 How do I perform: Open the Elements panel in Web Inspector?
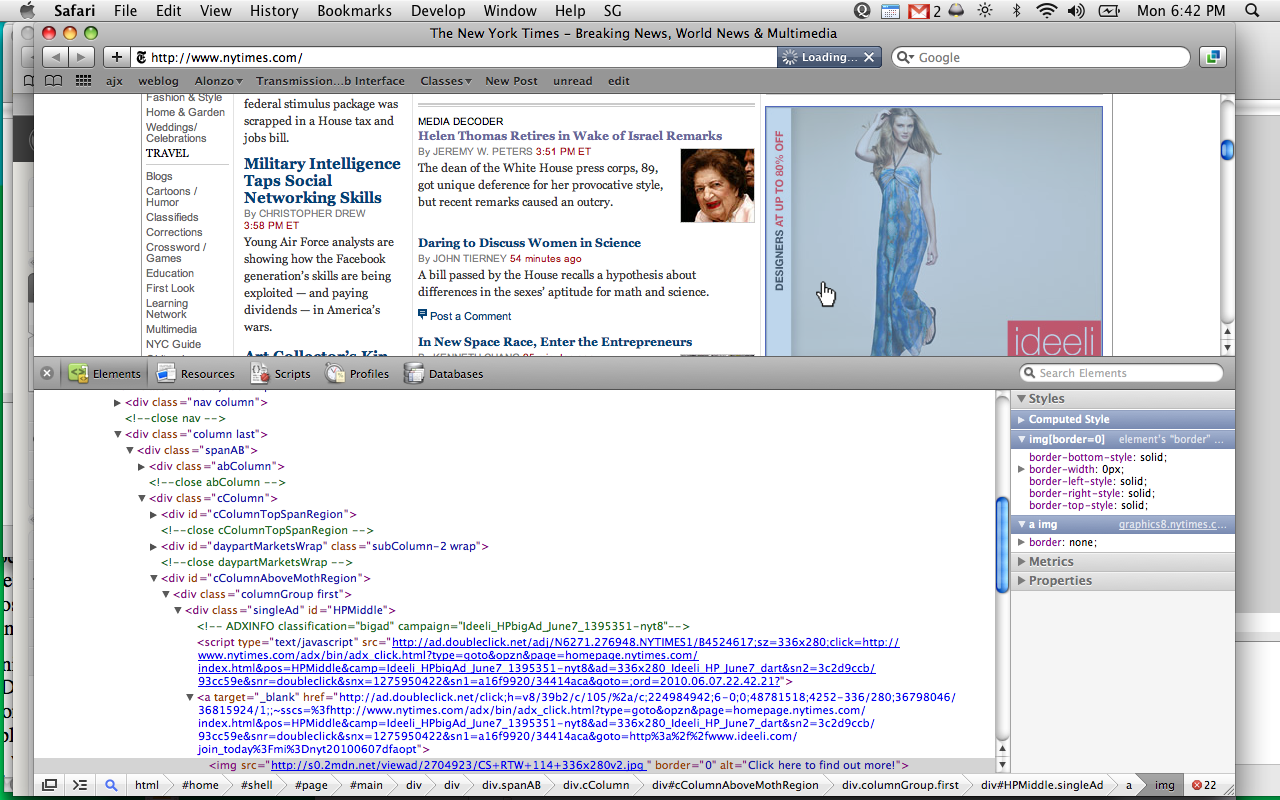[x=105, y=374]
